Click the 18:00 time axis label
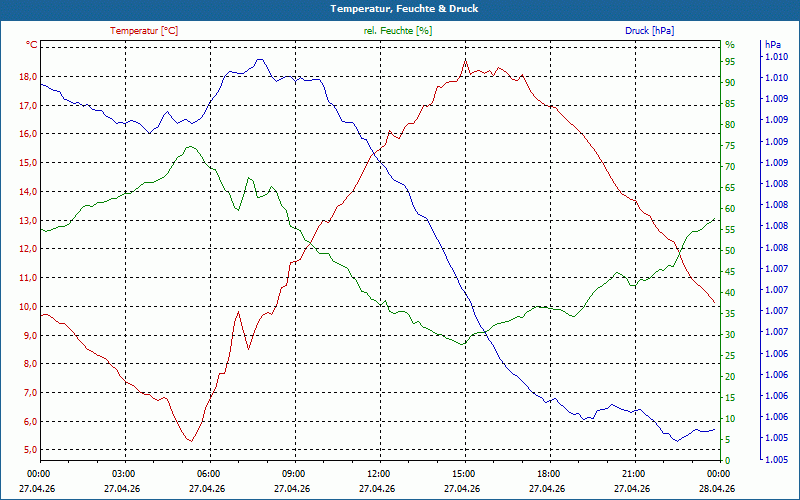Screen dimensions: 800x500 pos(547,473)
